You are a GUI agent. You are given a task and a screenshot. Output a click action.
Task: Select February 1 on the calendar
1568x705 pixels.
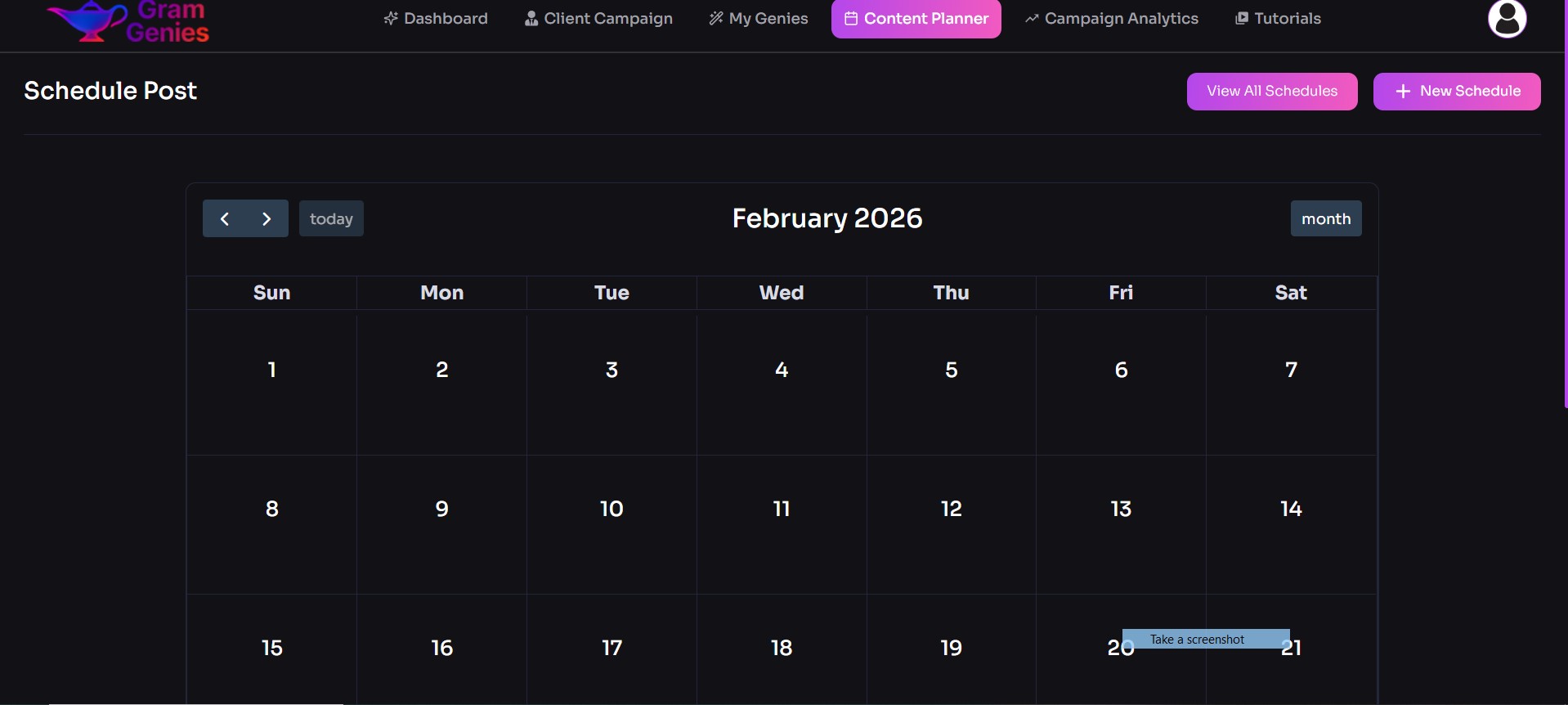point(272,383)
